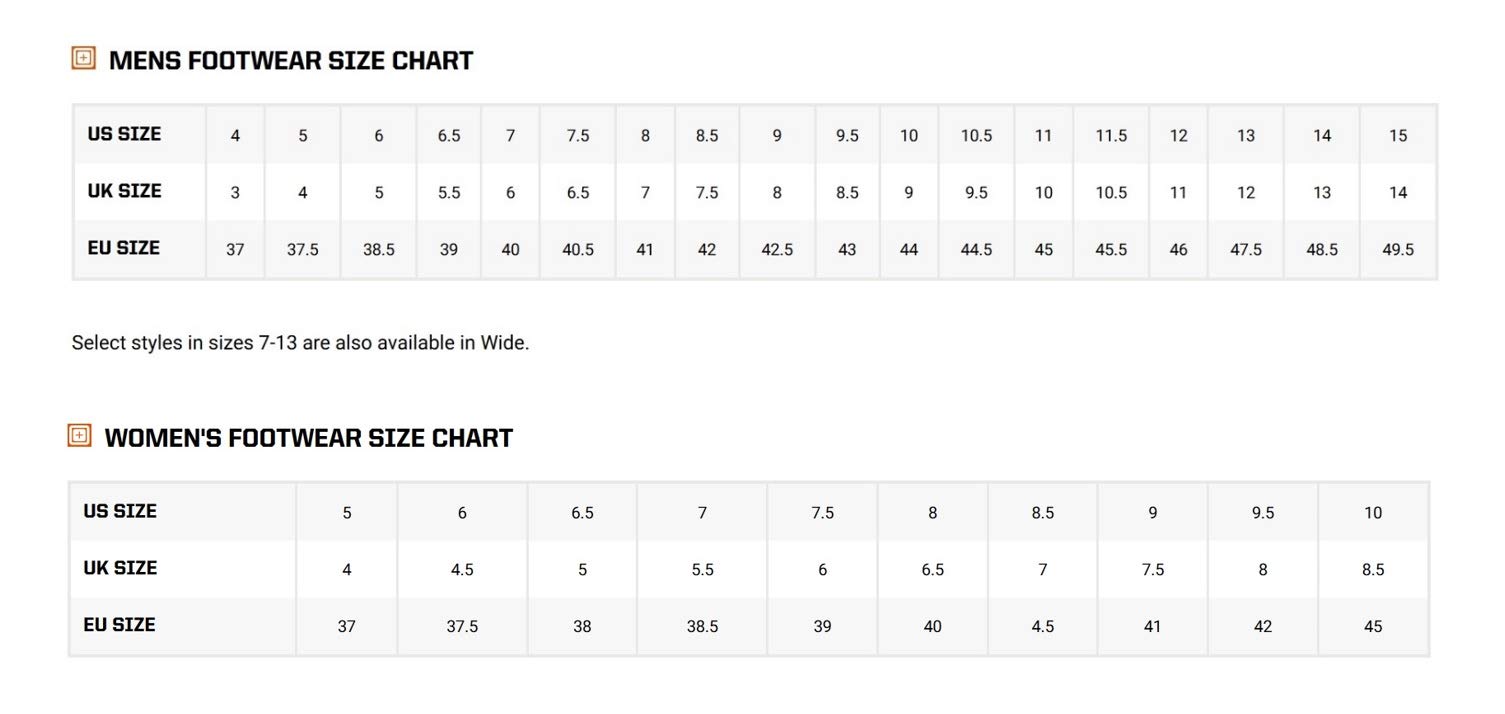The width and height of the screenshot is (1505, 714).
Task: Choose men's EU size 42.5 cell
Action: point(777,250)
